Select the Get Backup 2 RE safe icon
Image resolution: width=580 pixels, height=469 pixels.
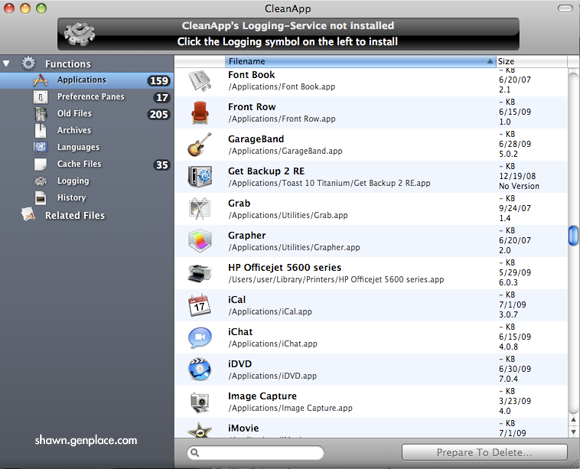click(x=200, y=177)
